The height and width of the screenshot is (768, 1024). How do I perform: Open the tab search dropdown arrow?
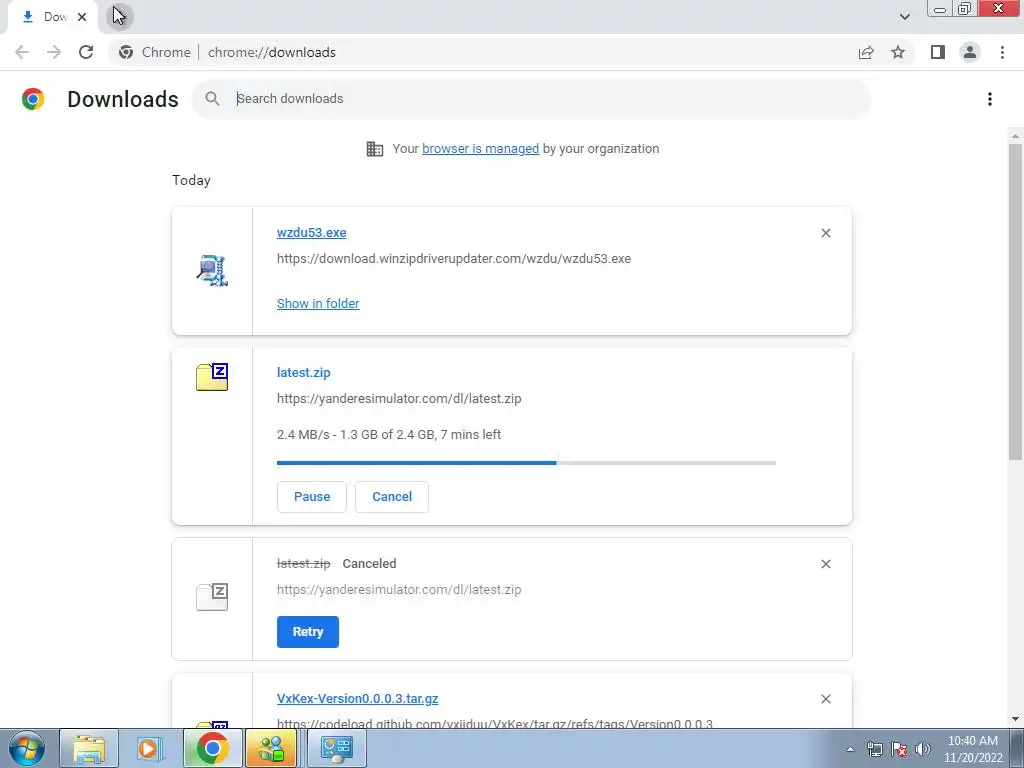click(904, 17)
